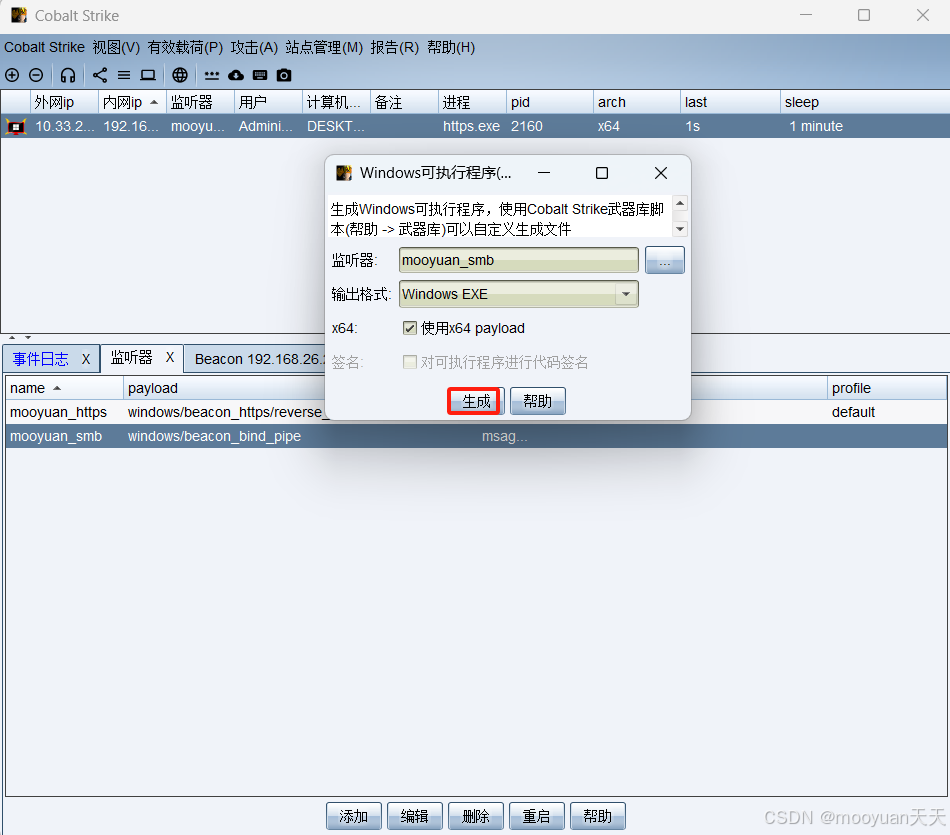View credentials asterisk icon
The width and height of the screenshot is (950, 835).
point(211,75)
